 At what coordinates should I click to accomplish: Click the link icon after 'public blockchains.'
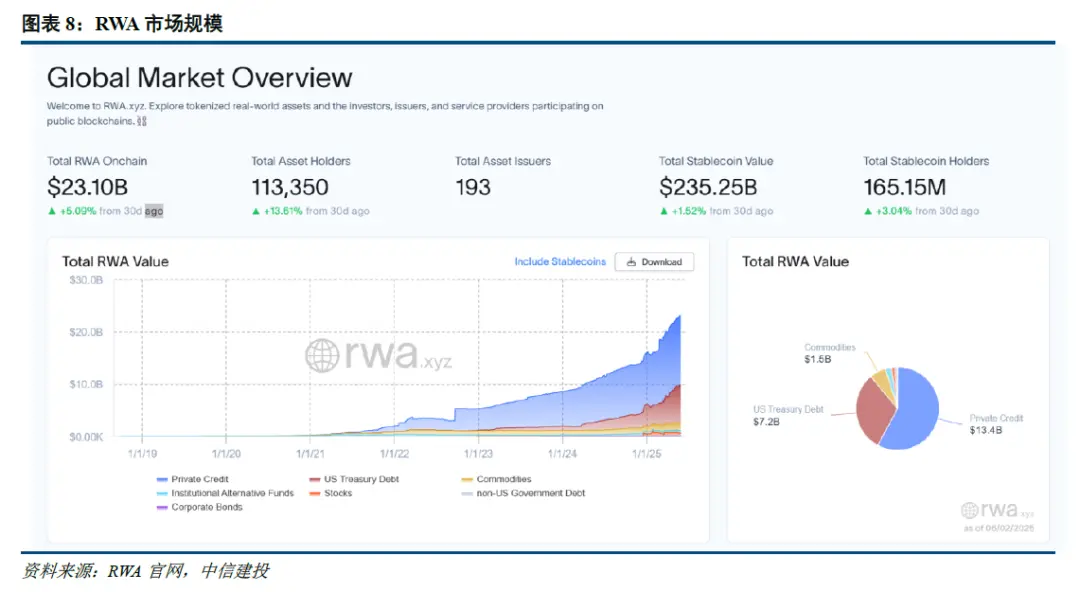(x=141, y=121)
